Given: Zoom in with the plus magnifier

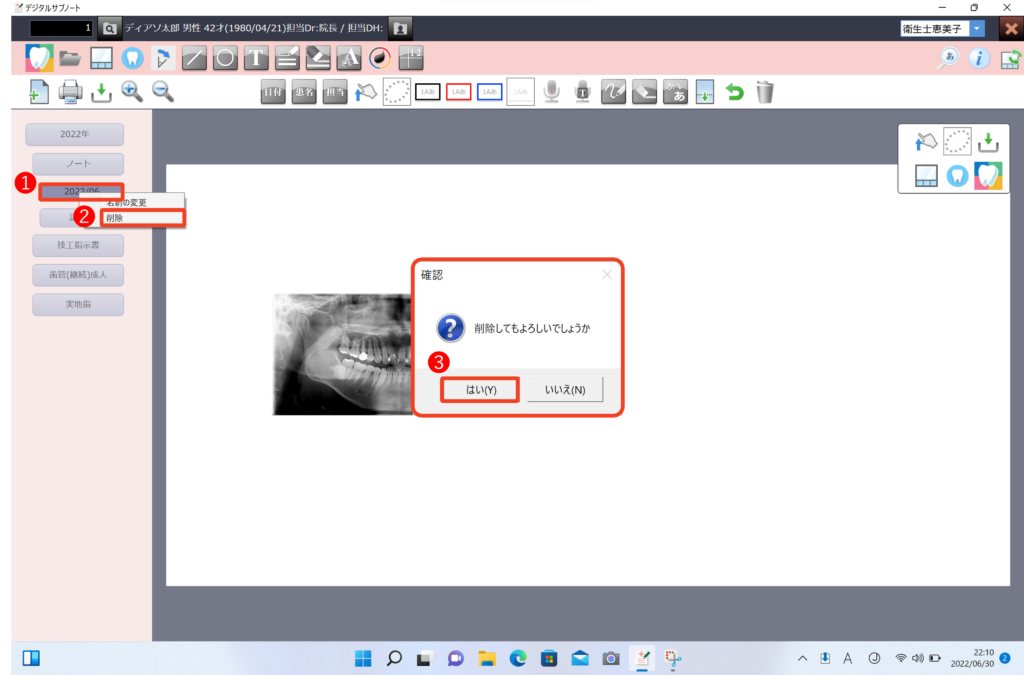Looking at the screenshot, I should 131,92.
